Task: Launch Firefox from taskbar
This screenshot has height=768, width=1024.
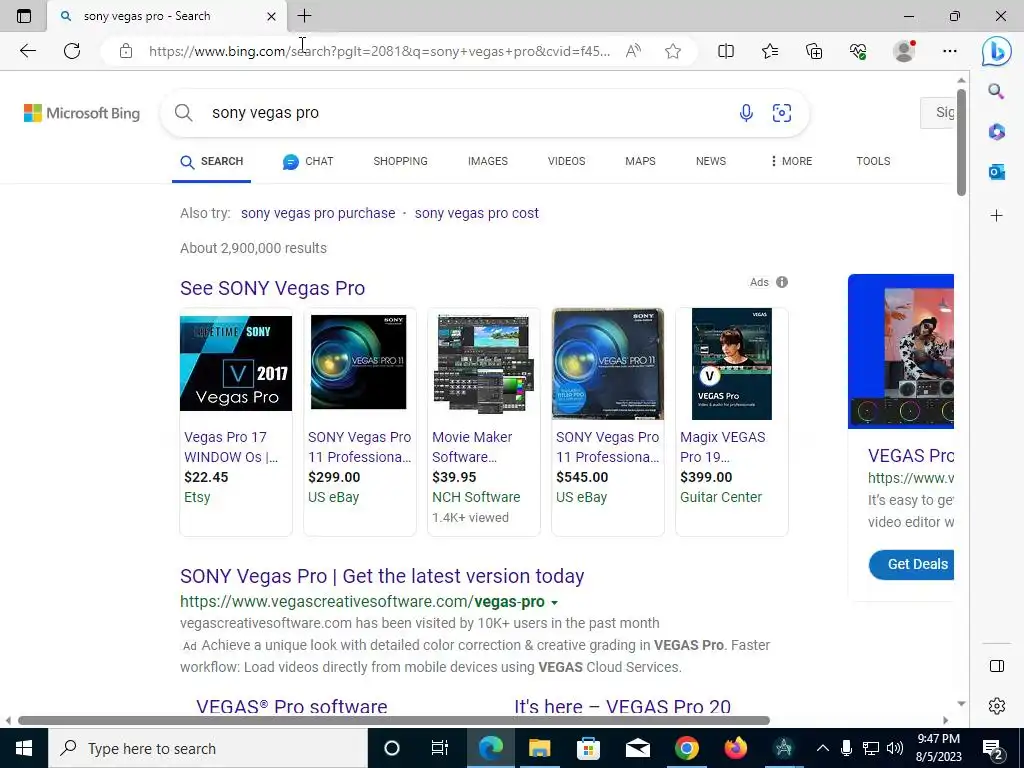Action: pos(735,748)
